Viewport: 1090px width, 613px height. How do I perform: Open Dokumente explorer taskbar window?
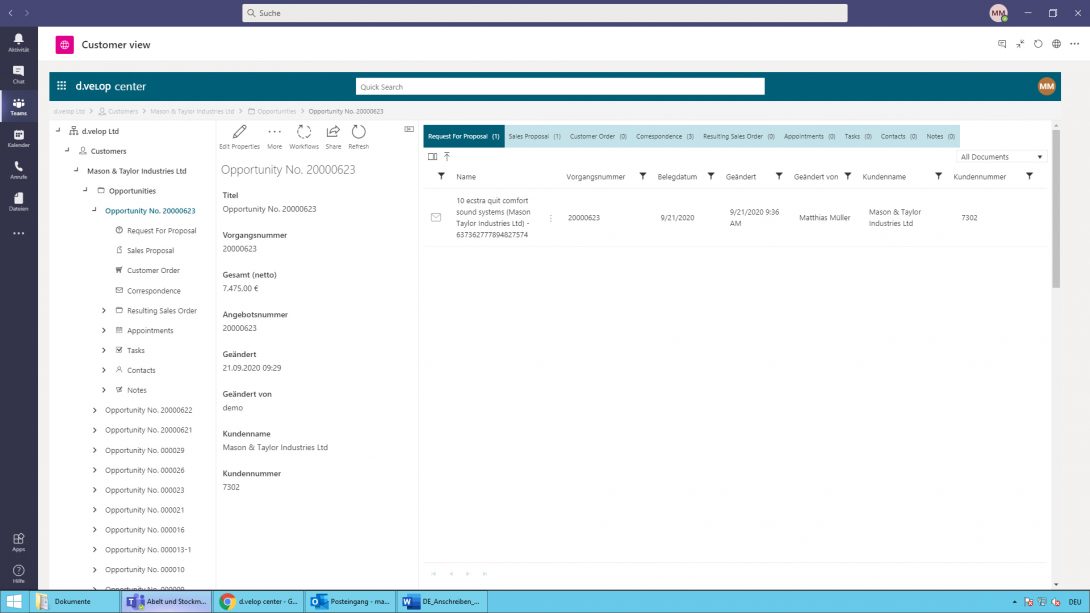click(x=74, y=601)
